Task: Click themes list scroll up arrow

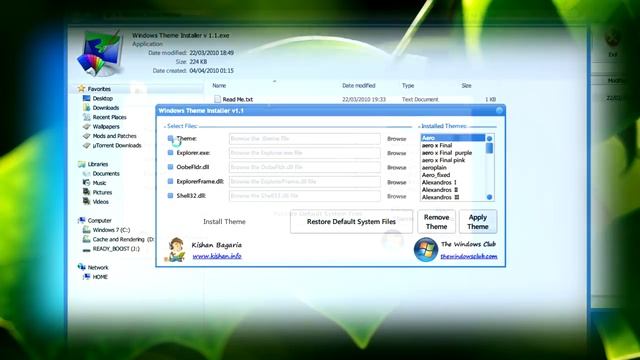Action: (489, 138)
